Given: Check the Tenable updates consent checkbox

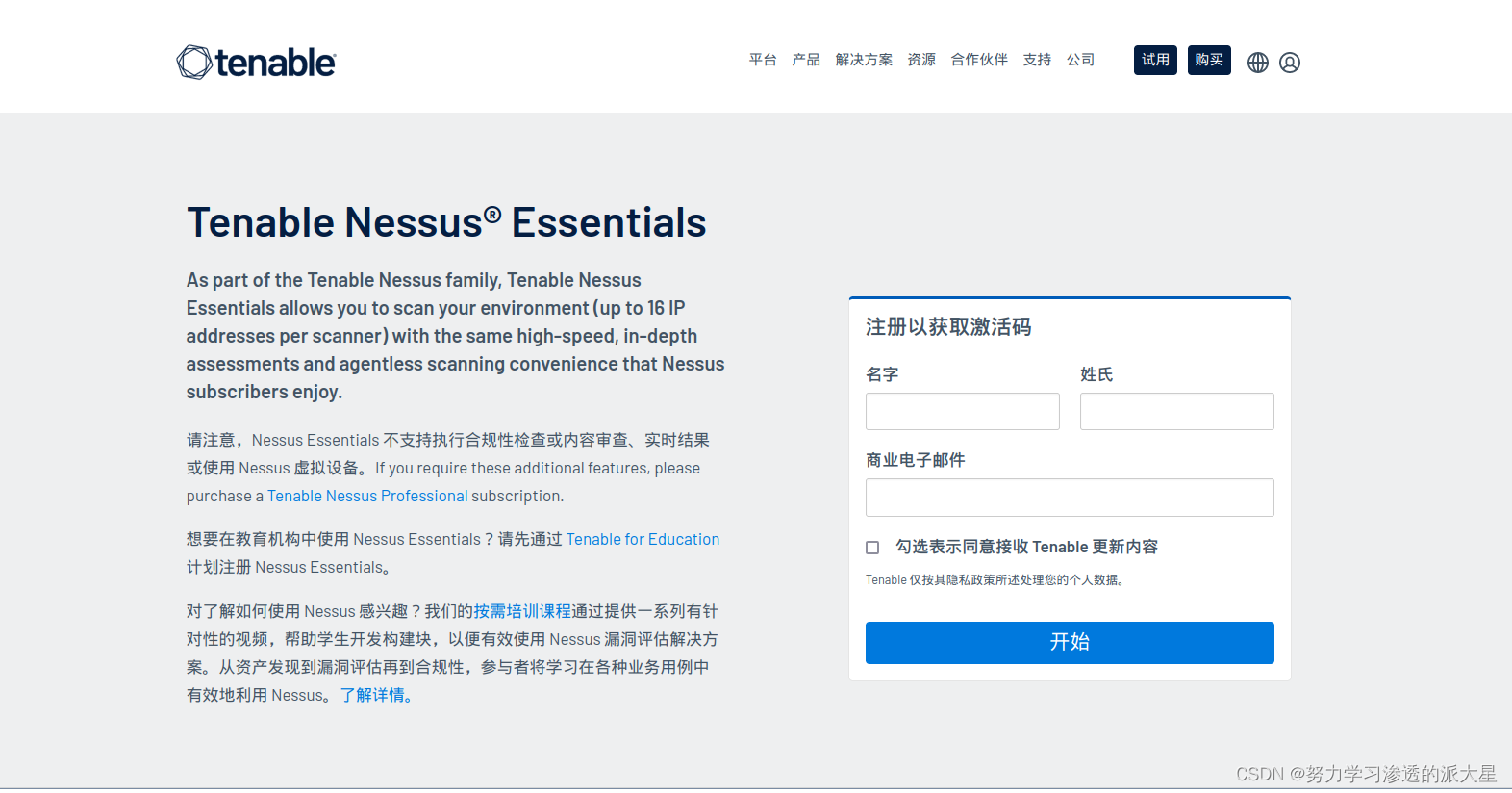Looking at the screenshot, I should tap(872, 548).
